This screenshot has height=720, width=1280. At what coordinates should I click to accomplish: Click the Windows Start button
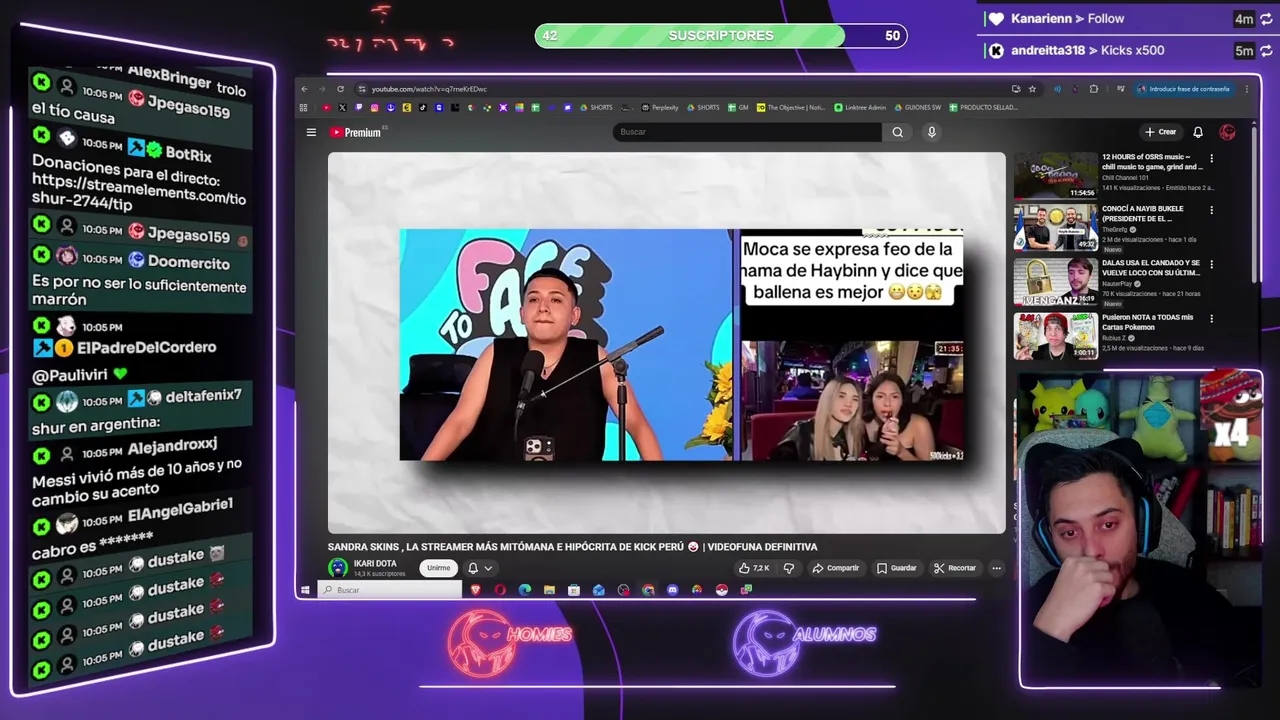(x=305, y=590)
